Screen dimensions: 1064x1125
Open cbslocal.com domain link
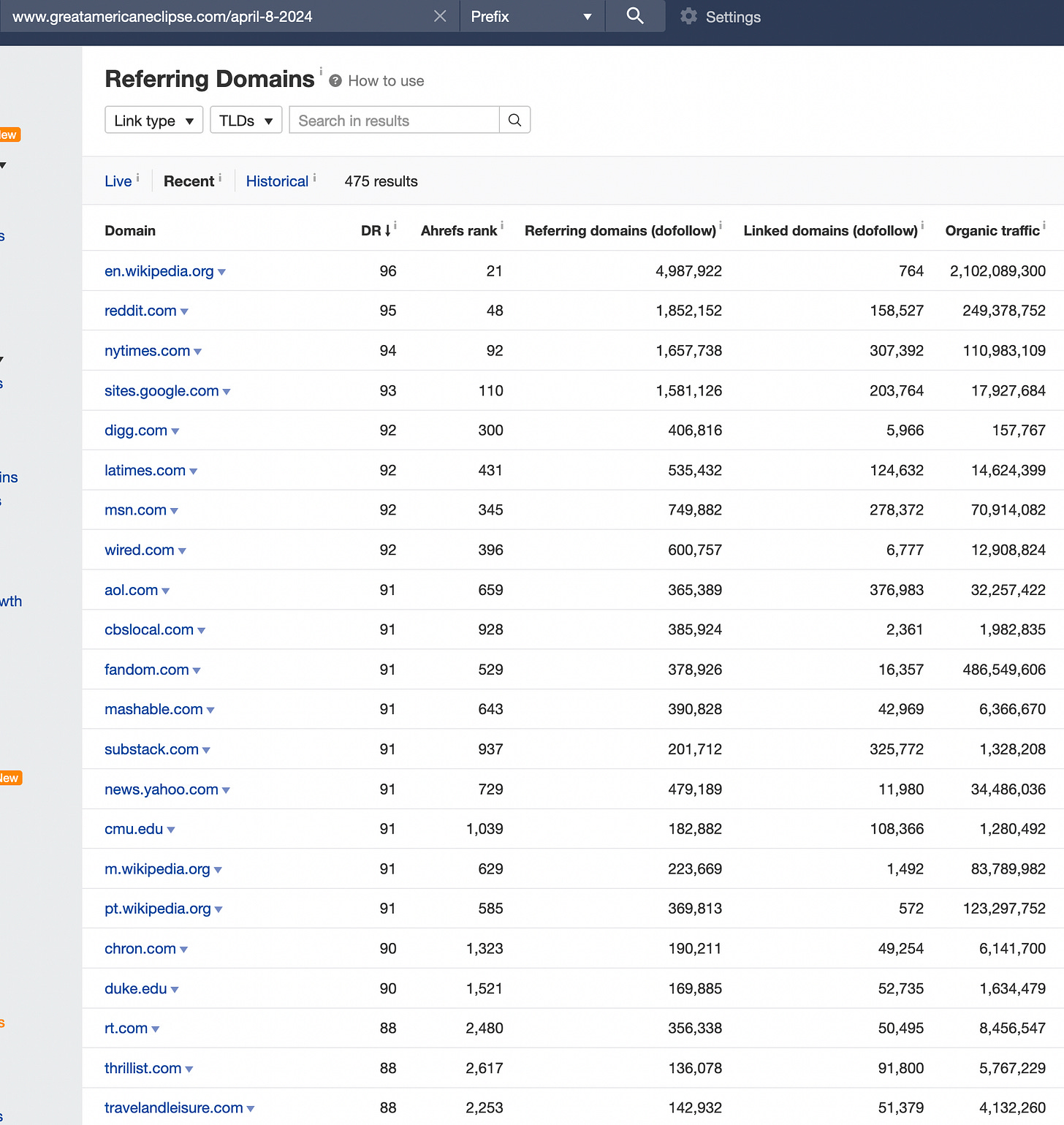click(149, 629)
